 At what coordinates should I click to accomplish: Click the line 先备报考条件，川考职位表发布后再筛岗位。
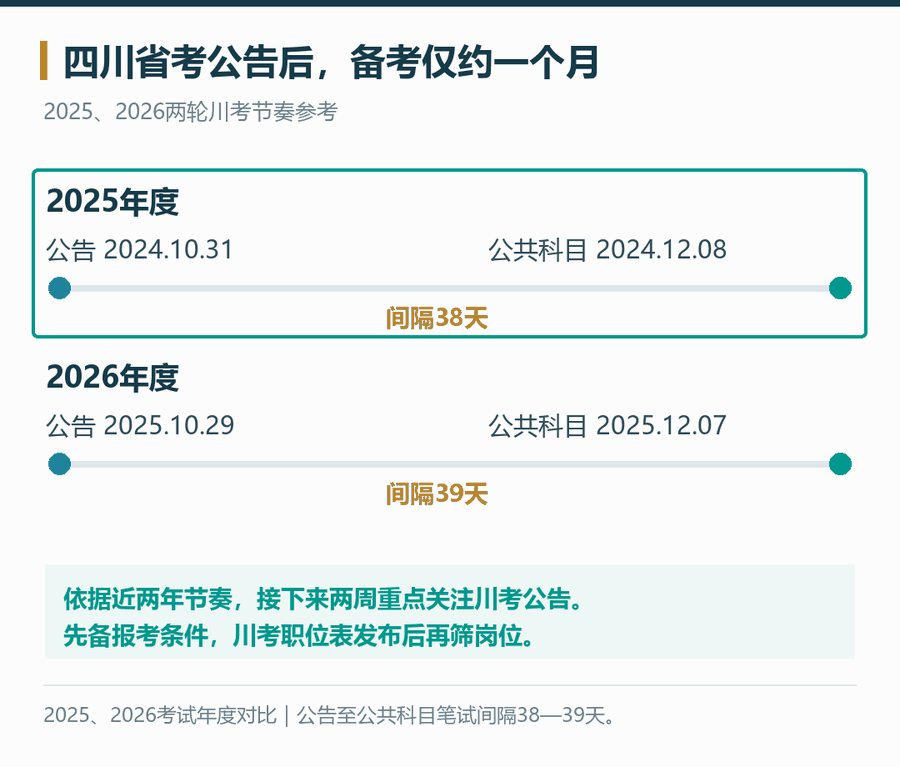tap(298, 636)
